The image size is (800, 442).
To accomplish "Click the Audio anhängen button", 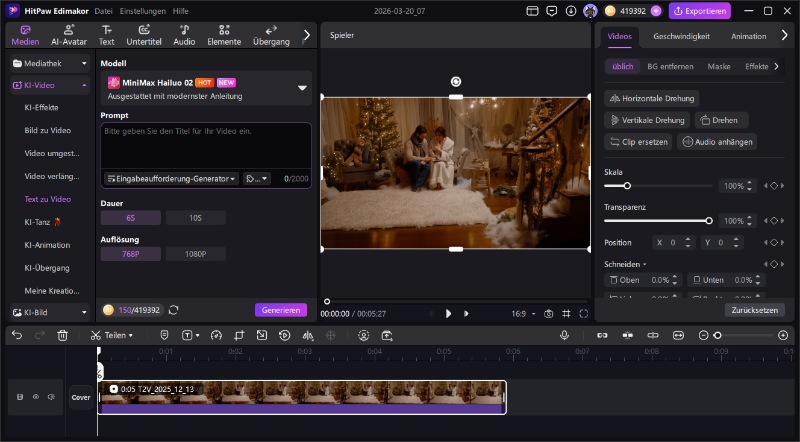I will 717,142.
